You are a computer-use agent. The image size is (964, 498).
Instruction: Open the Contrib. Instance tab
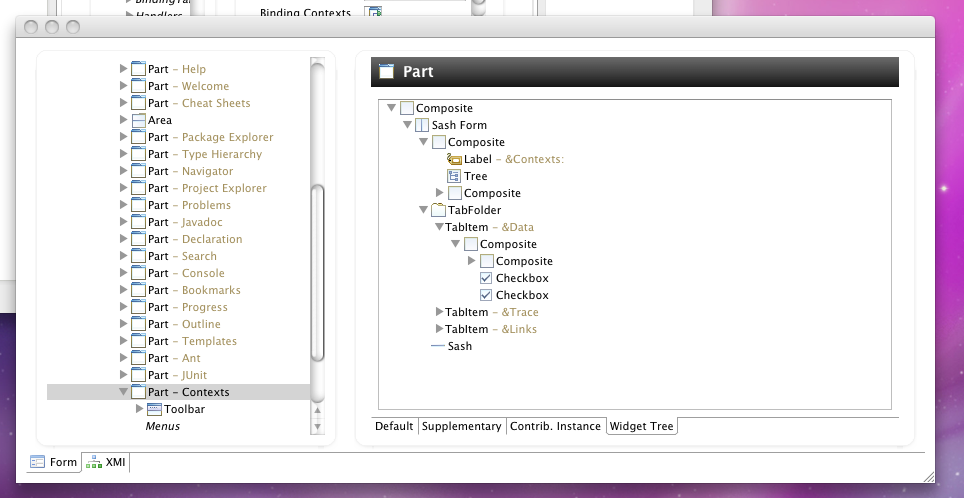(555, 426)
